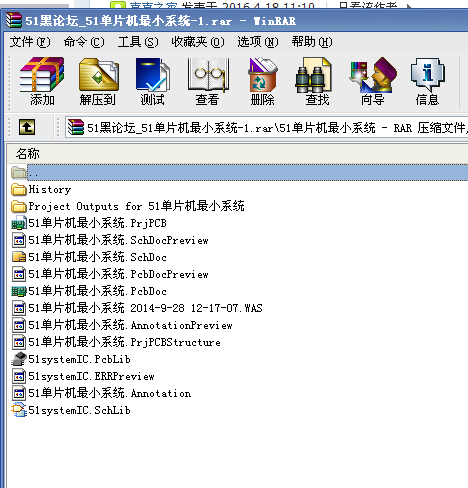Open the 命令(C) menu
This screenshot has width=468, height=488.
[x=84, y=42]
